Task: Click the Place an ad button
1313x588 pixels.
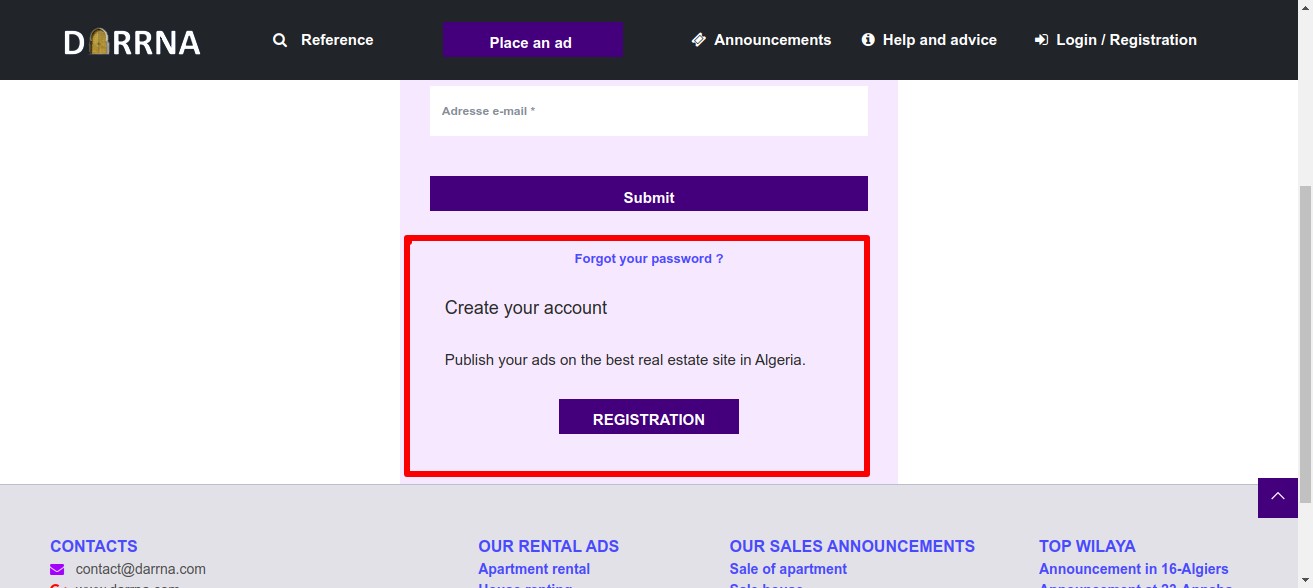Action: 533,41
